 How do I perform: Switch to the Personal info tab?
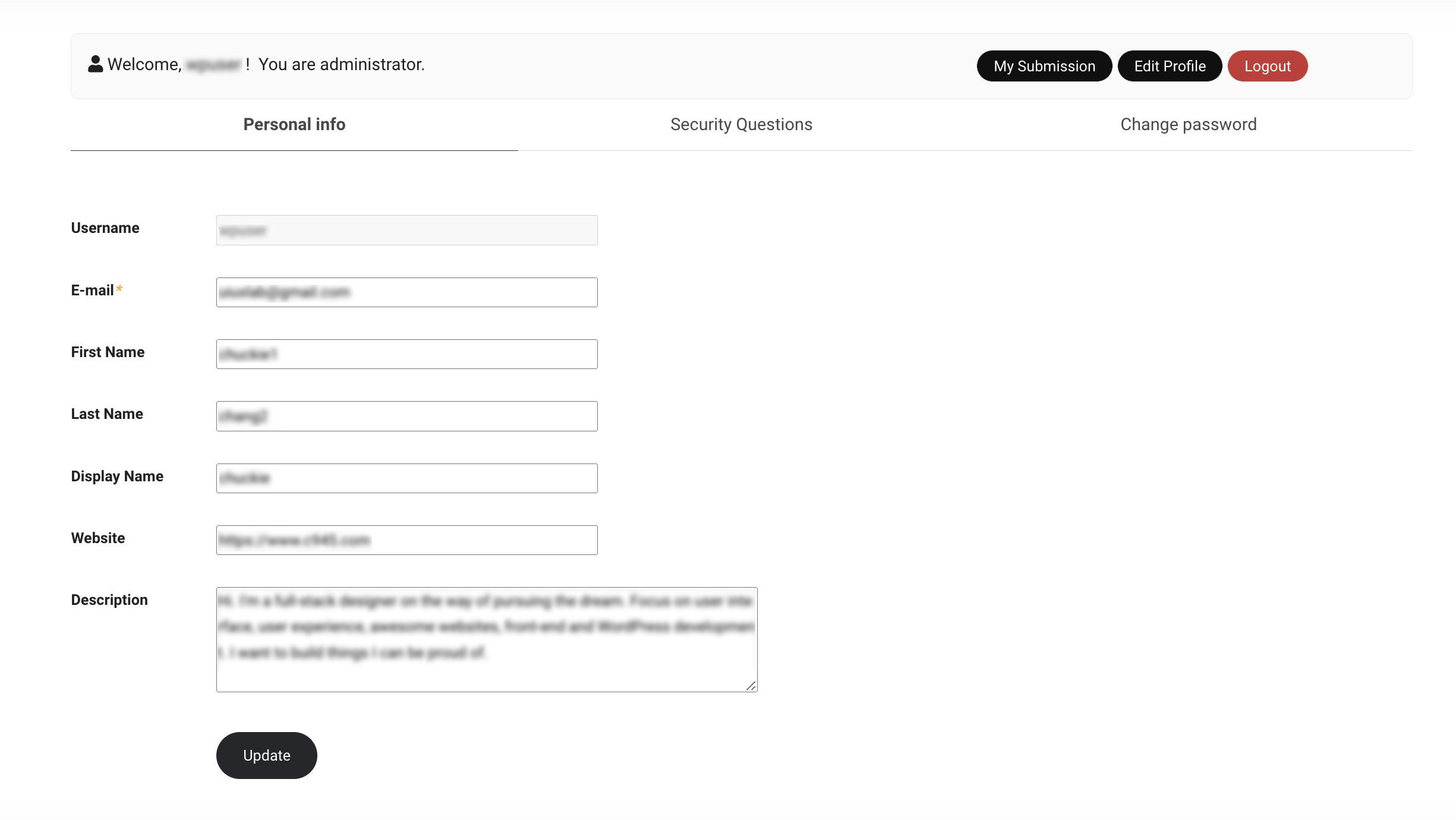click(294, 124)
